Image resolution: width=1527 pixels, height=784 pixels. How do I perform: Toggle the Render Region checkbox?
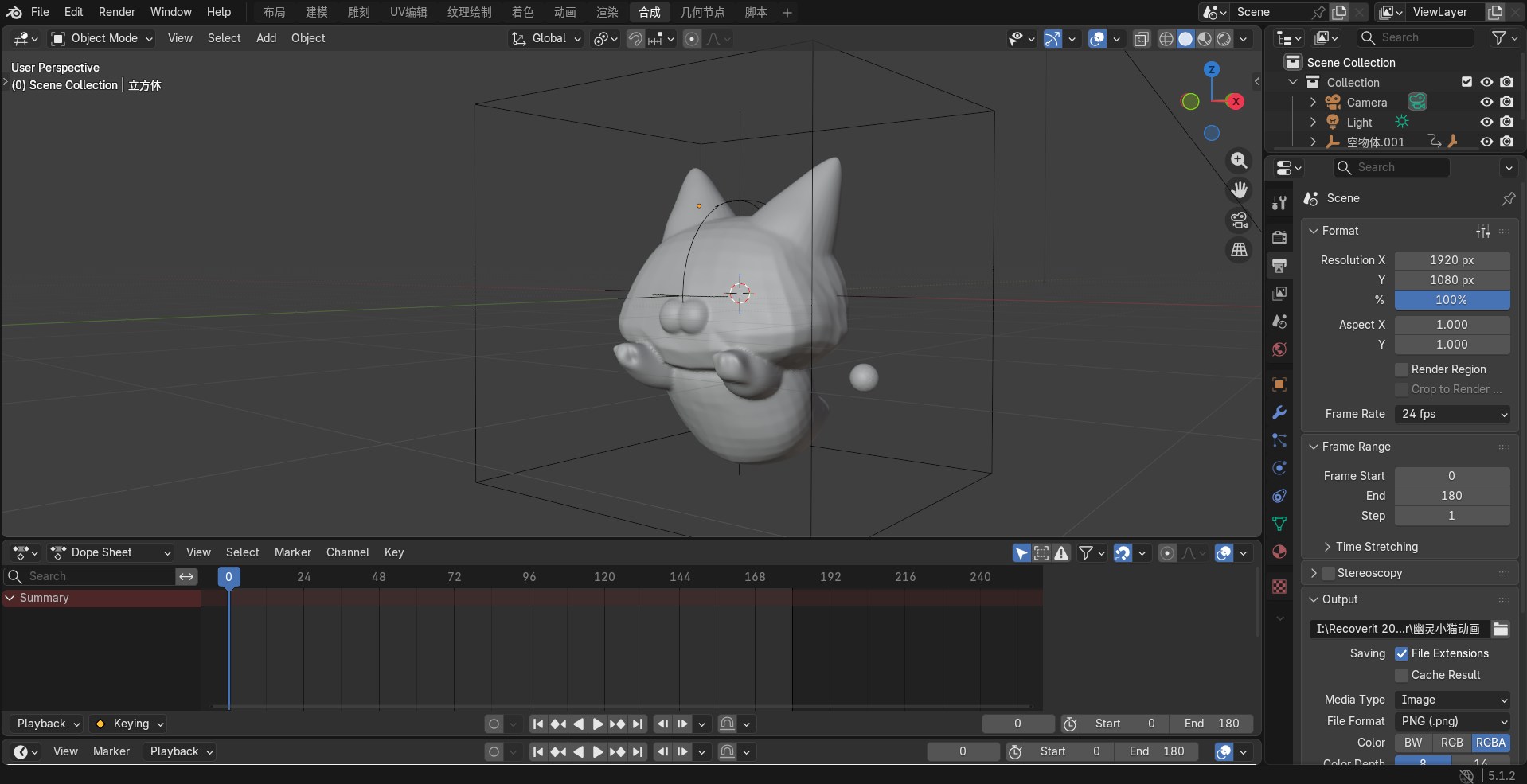pyautogui.click(x=1402, y=369)
